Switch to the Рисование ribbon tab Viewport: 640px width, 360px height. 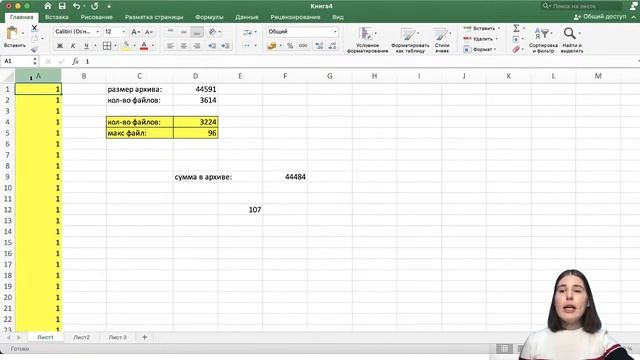pyautogui.click(x=97, y=17)
